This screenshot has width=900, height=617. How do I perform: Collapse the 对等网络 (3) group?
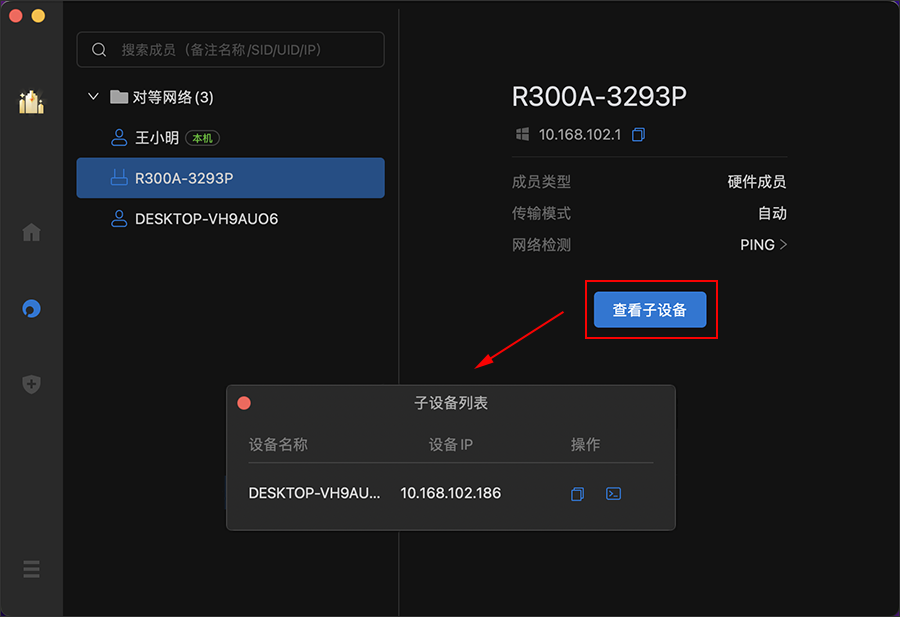[93, 97]
